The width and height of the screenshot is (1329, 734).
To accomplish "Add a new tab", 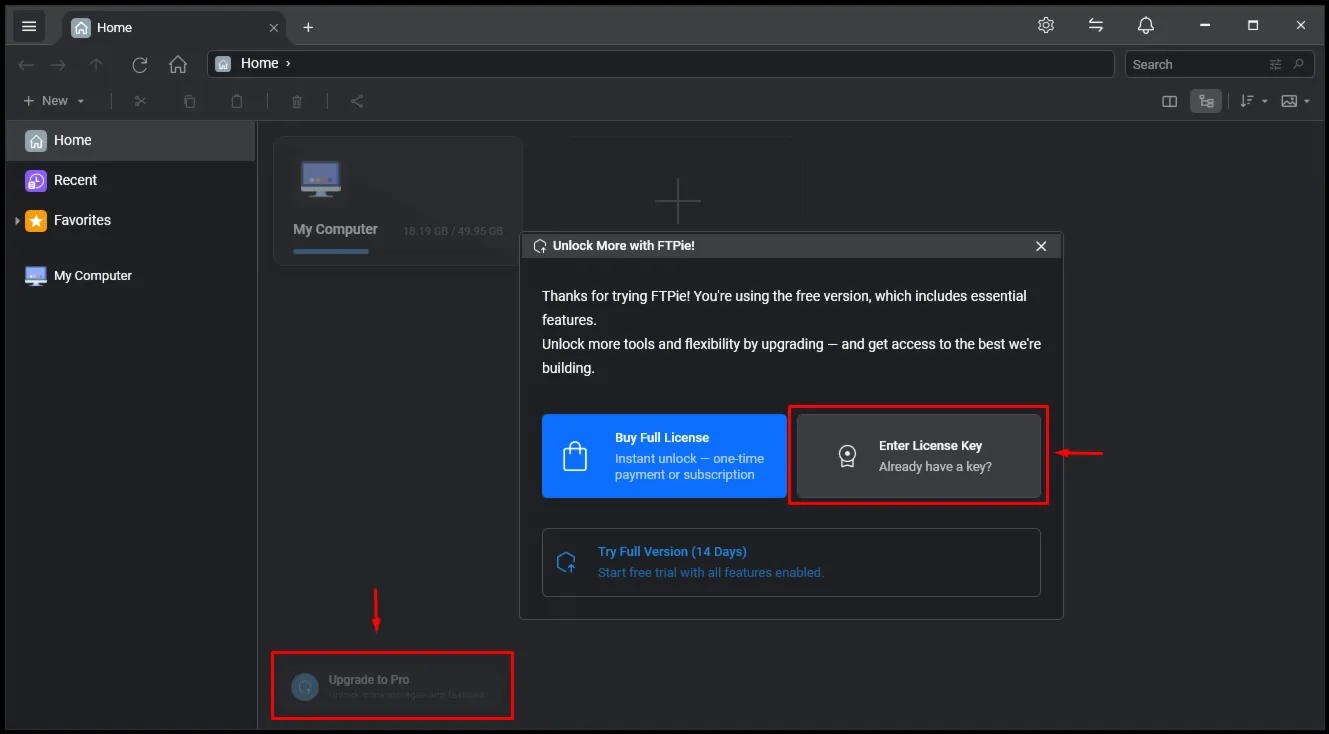I will pos(308,28).
